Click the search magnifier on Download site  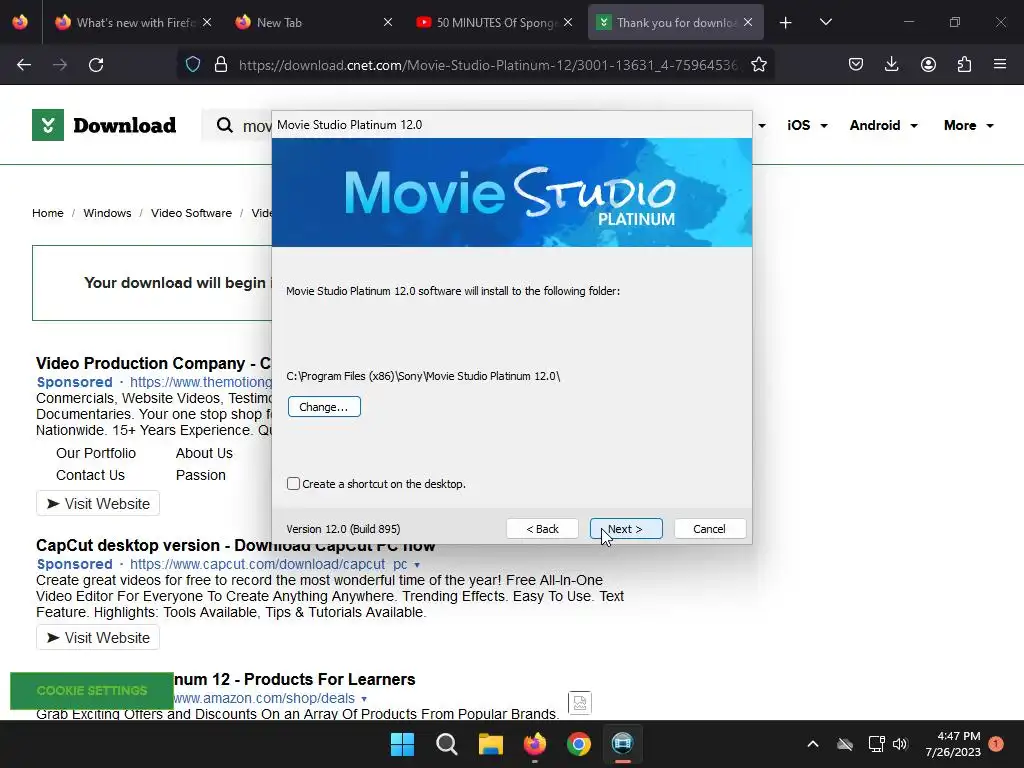[x=225, y=125]
